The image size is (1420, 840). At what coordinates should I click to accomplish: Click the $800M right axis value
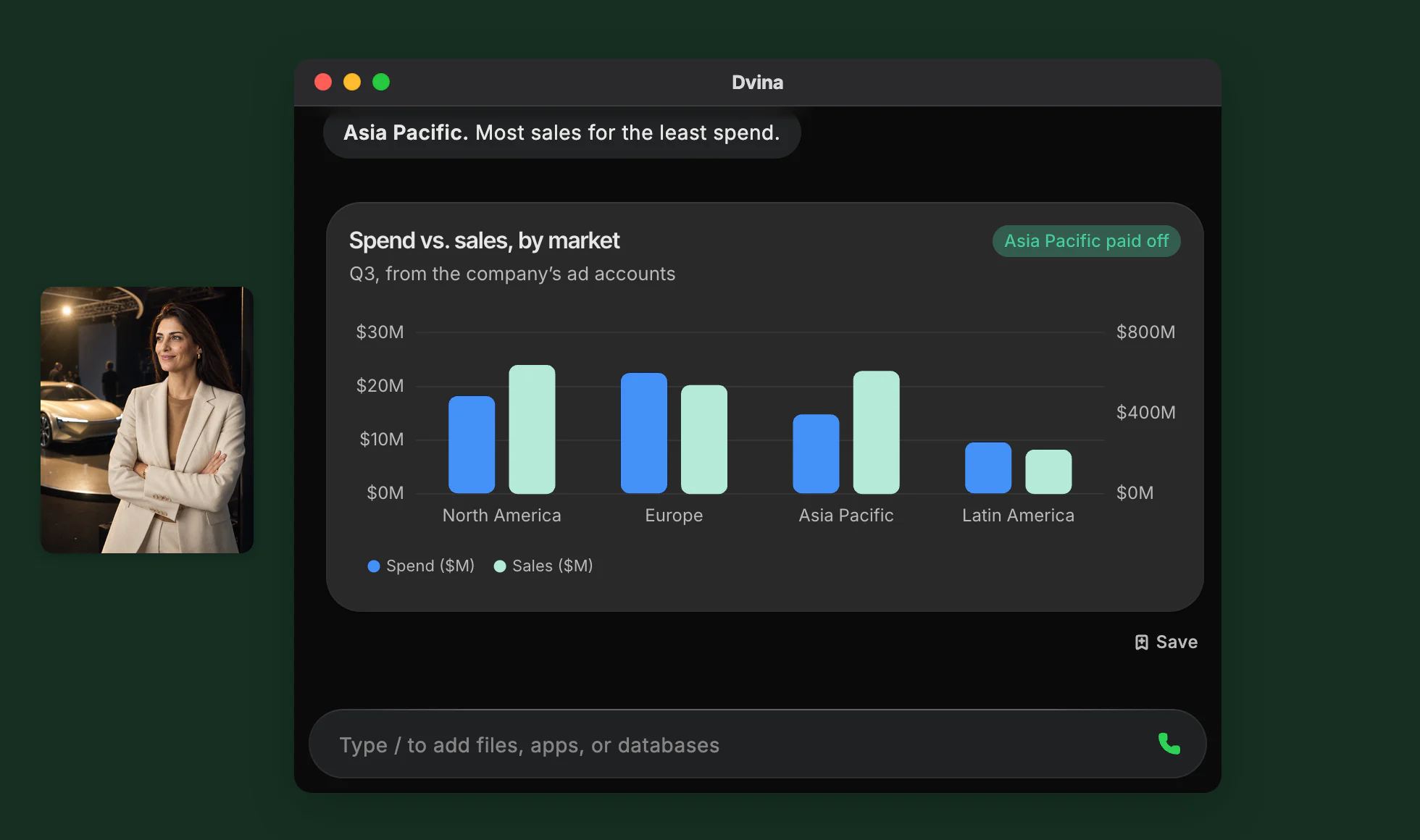1145,332
